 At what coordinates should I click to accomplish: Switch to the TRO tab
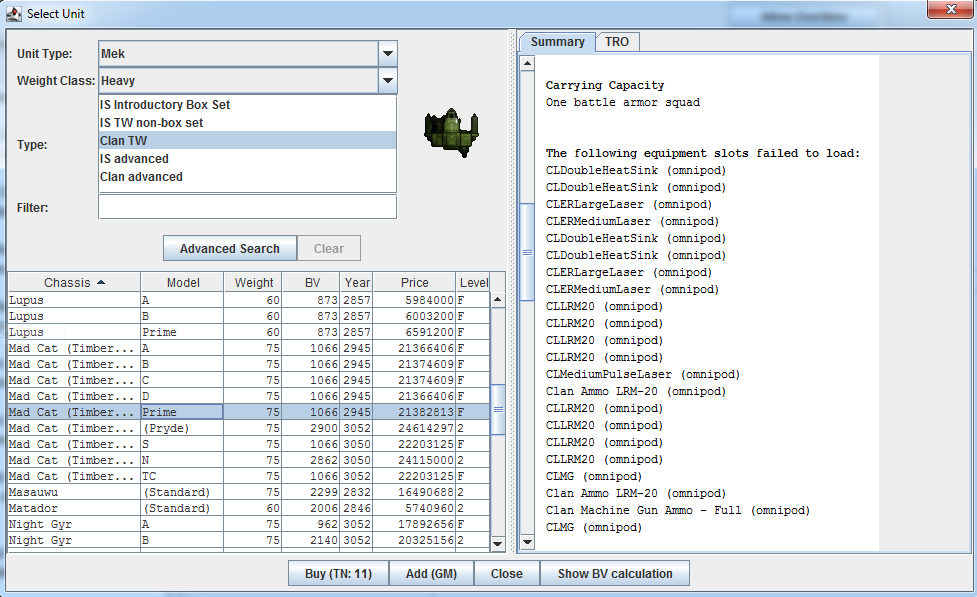pos(617,42)
